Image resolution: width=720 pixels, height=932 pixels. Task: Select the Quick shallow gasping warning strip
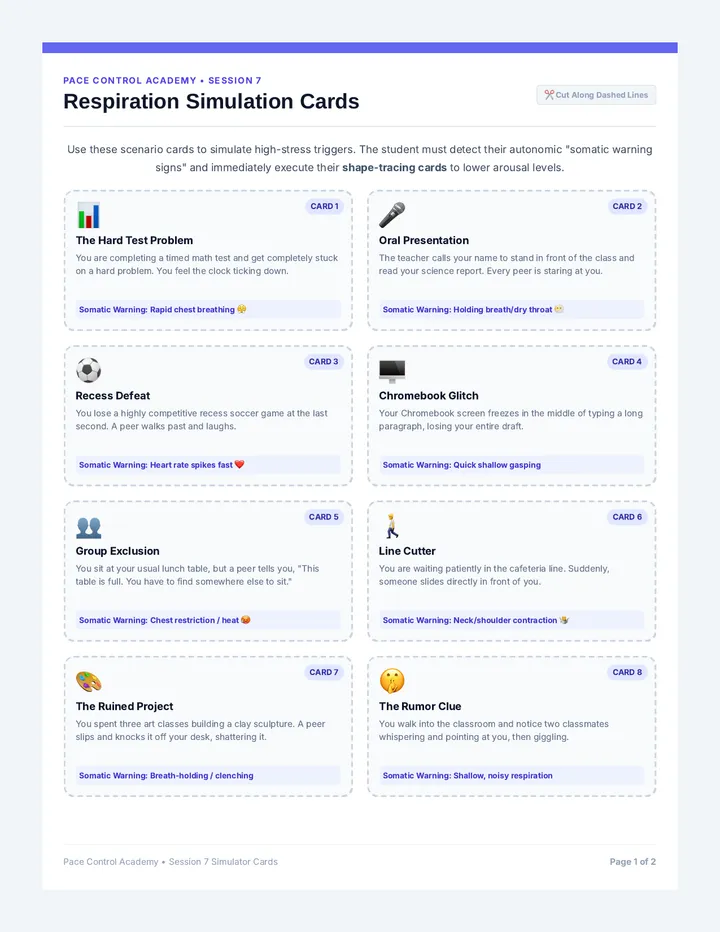click(511, 465)
